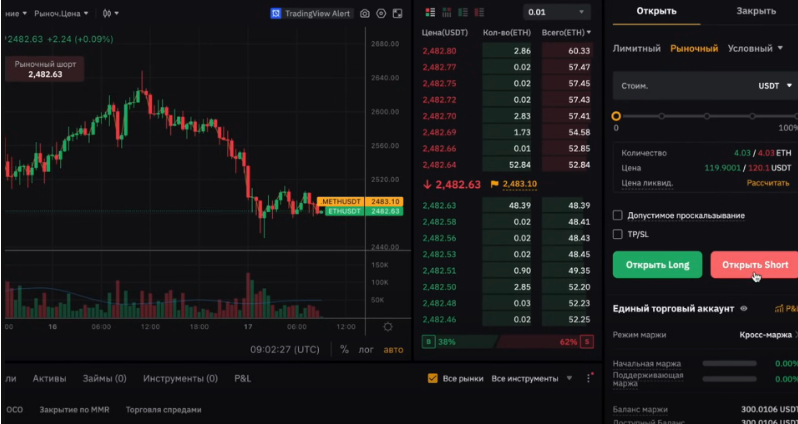Take a chart snapshot with the camera icon
This screenshot has width=798, height=424.
[364, 14]
